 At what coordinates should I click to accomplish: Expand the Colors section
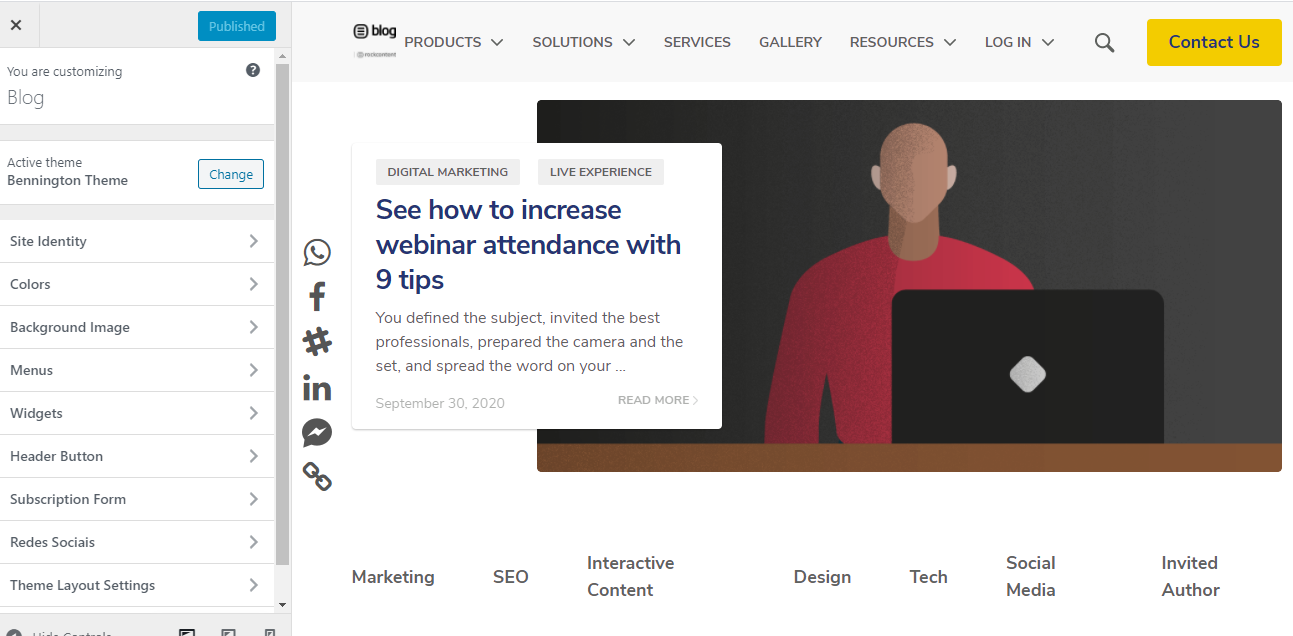[137, 284]
